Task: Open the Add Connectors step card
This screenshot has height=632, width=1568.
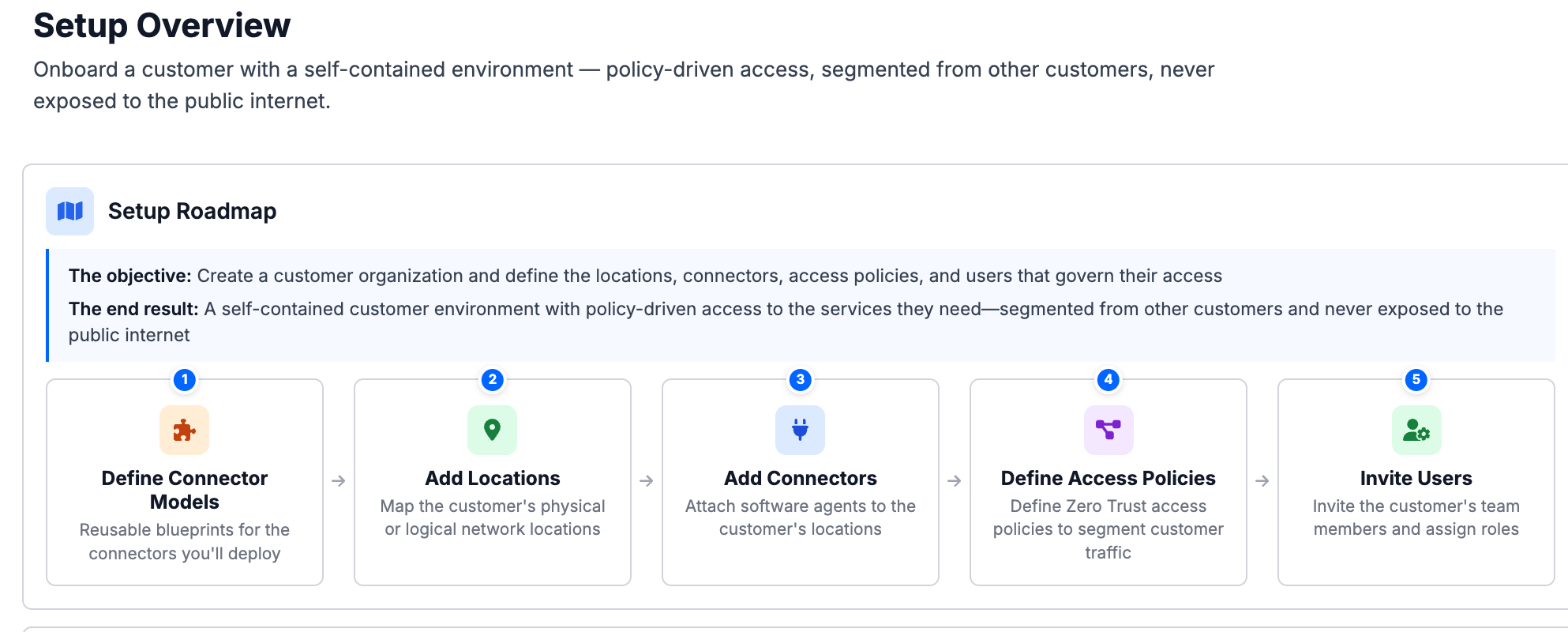Action: [x=801, y=482]
